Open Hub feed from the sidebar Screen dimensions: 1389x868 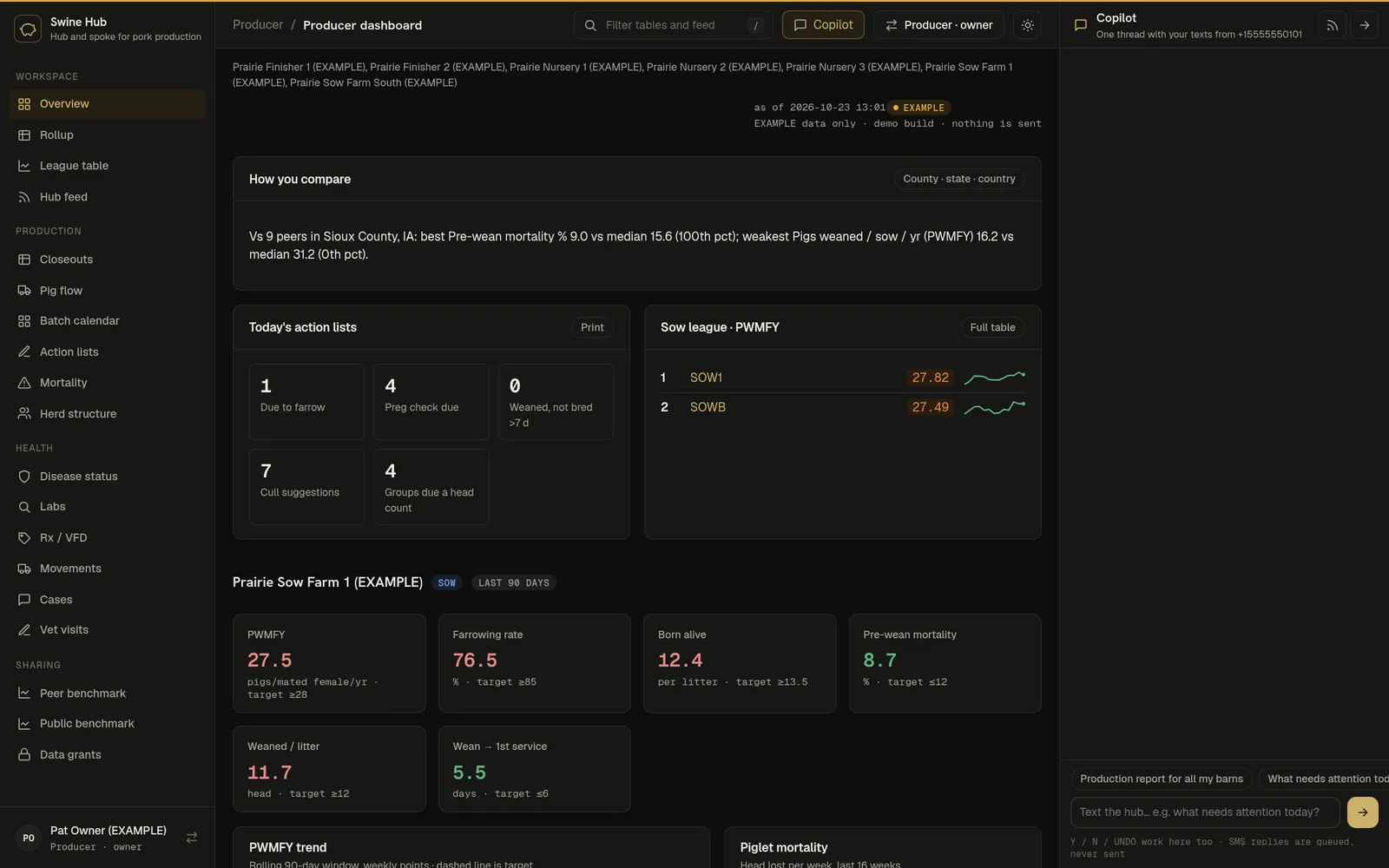click(107, 197)
